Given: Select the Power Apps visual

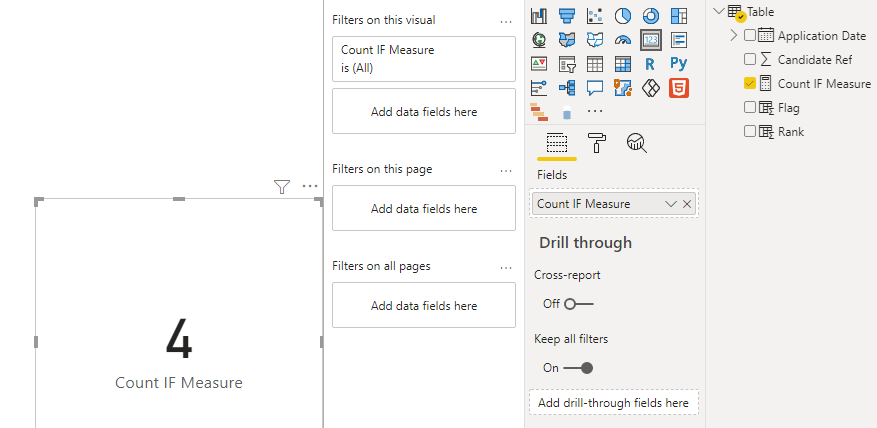Looking at the screenshot, I should click(x=650, y=88).
